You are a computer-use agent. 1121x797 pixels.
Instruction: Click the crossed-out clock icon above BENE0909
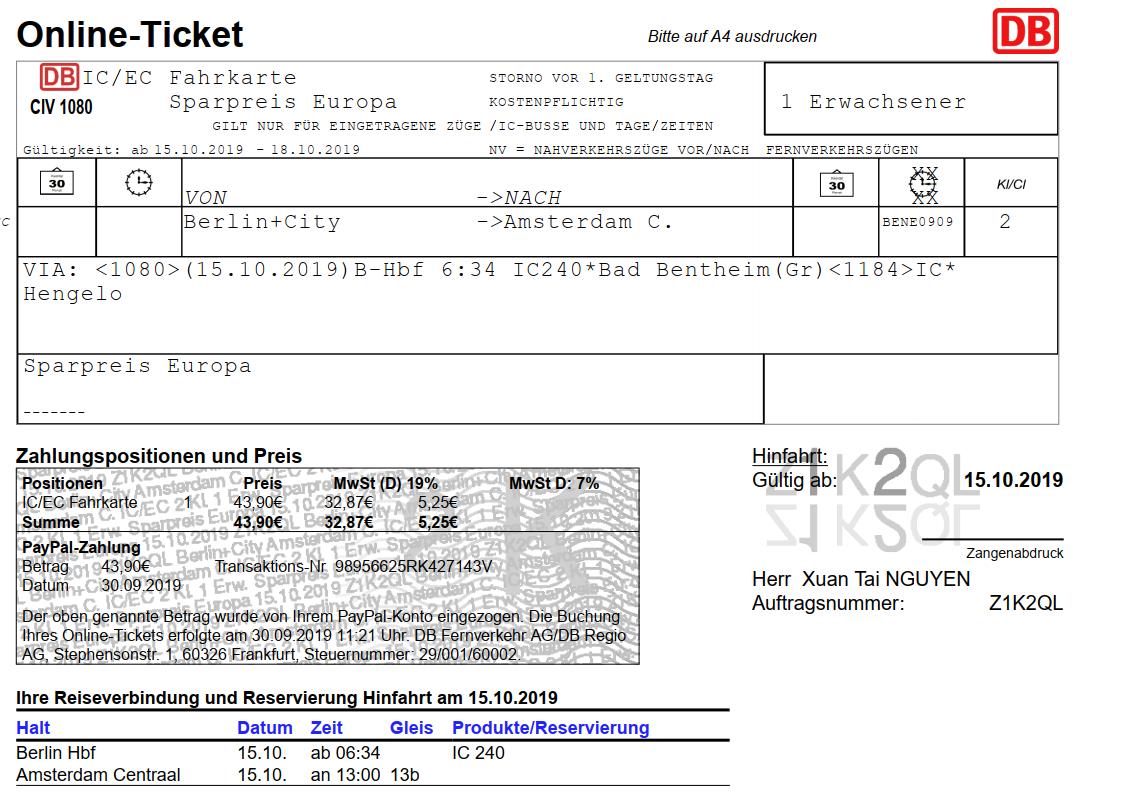tap(924, 185)
